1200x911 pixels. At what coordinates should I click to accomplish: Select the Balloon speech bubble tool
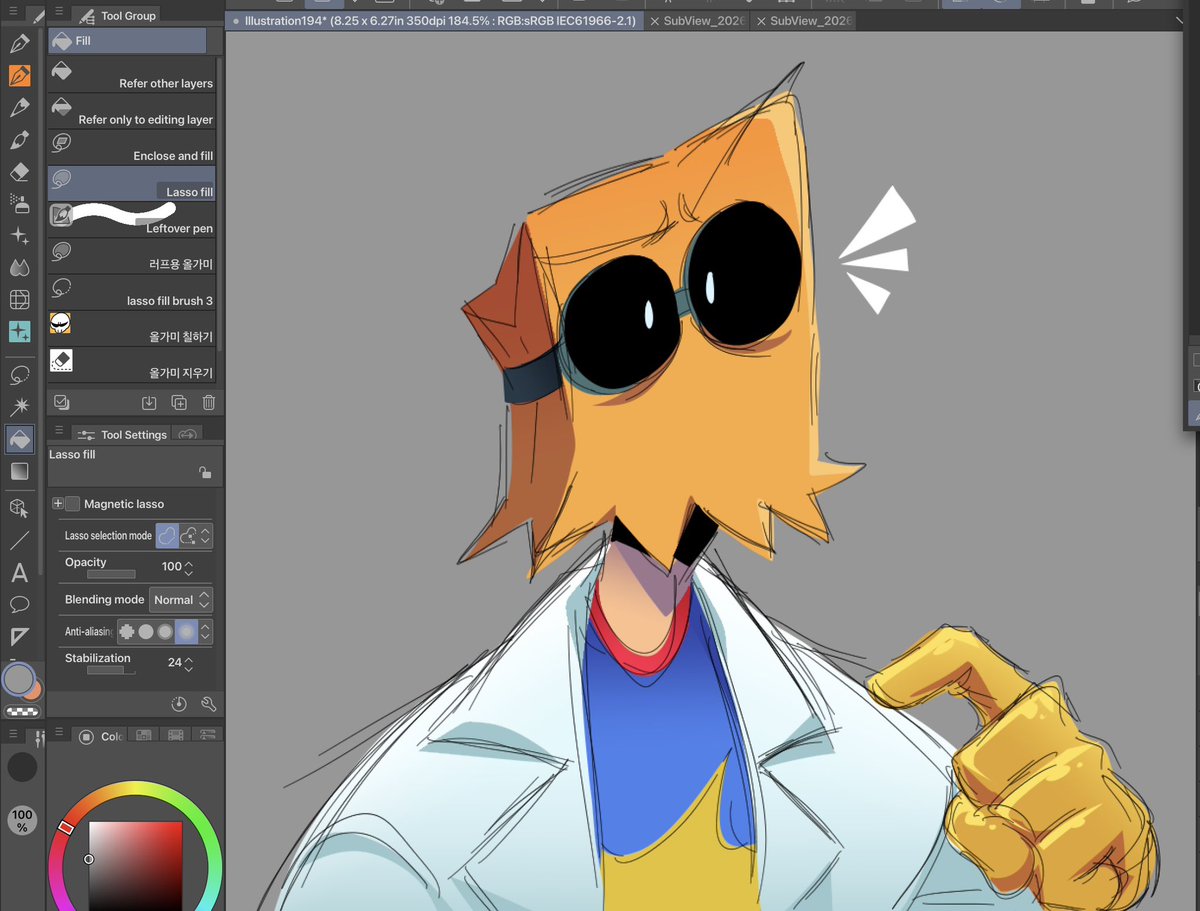coord(19,605)
